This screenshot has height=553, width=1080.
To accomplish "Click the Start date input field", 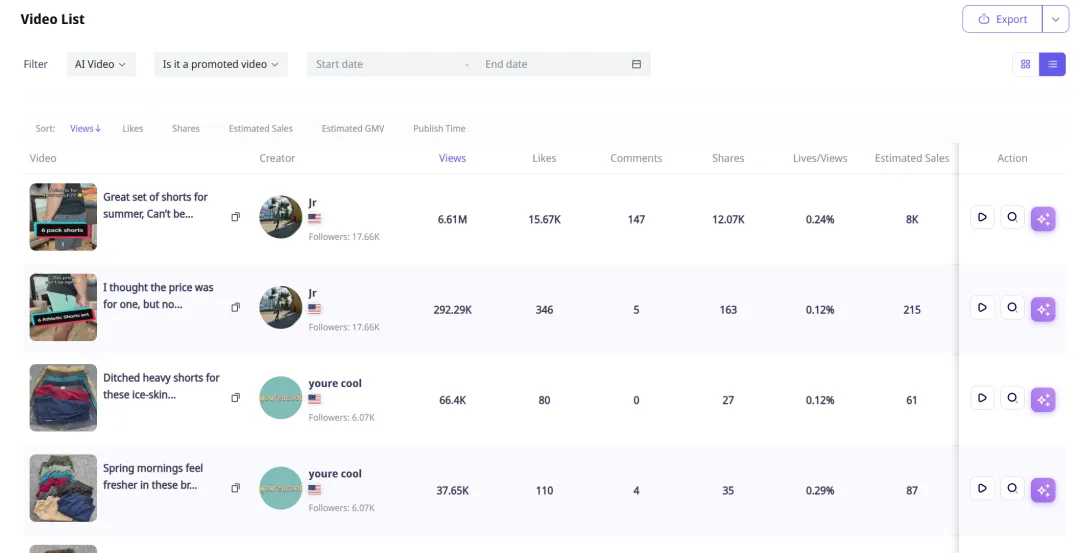I will (x=385, y=64).
